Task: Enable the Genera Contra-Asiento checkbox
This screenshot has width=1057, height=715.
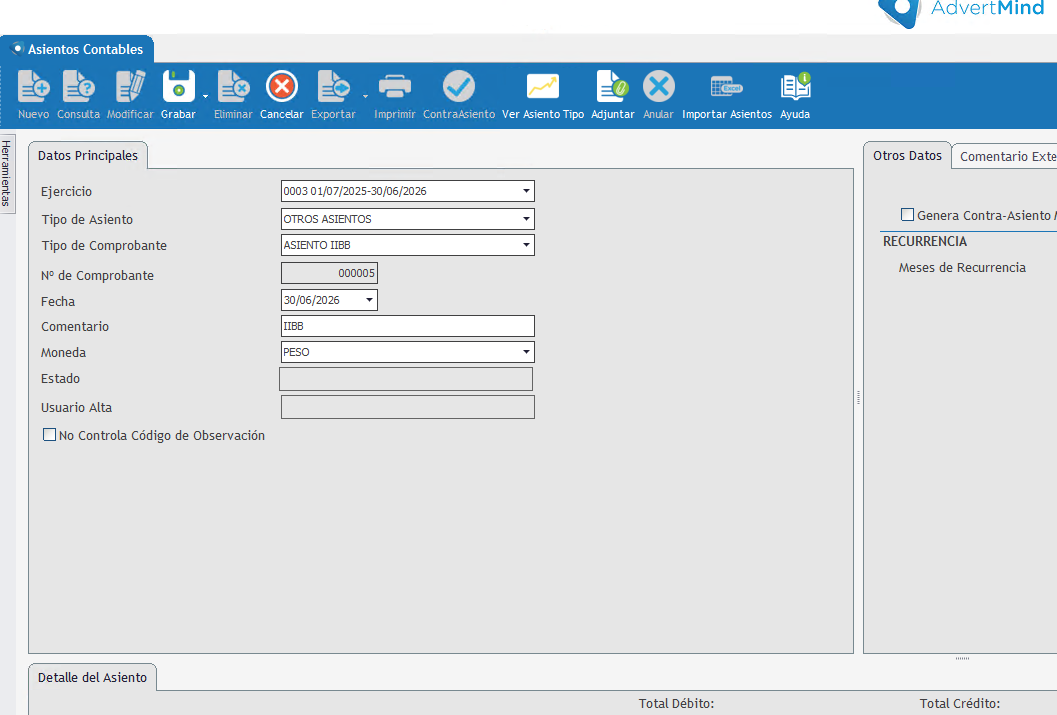Action: coord(907,215)
